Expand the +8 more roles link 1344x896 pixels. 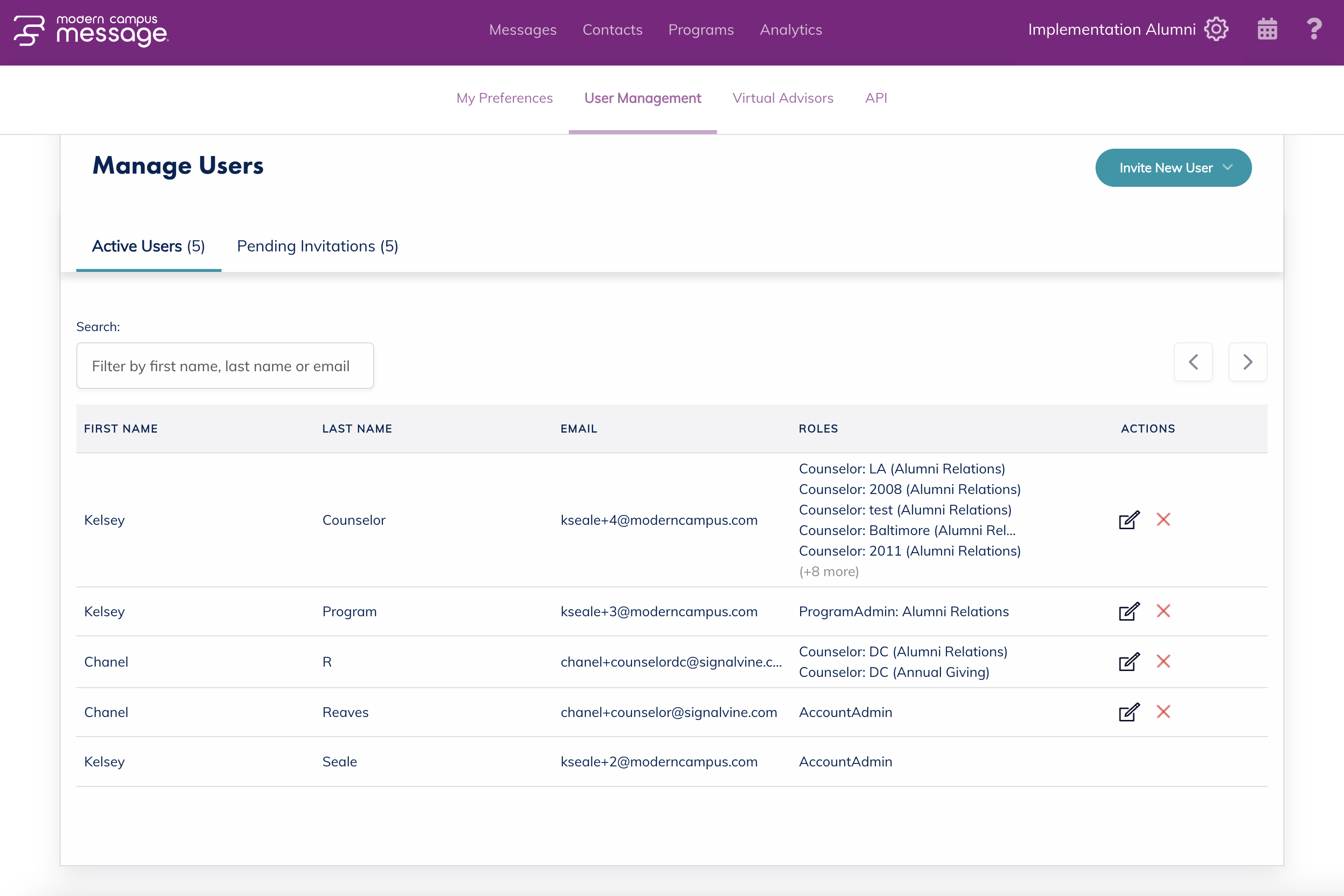pos(828,571)
